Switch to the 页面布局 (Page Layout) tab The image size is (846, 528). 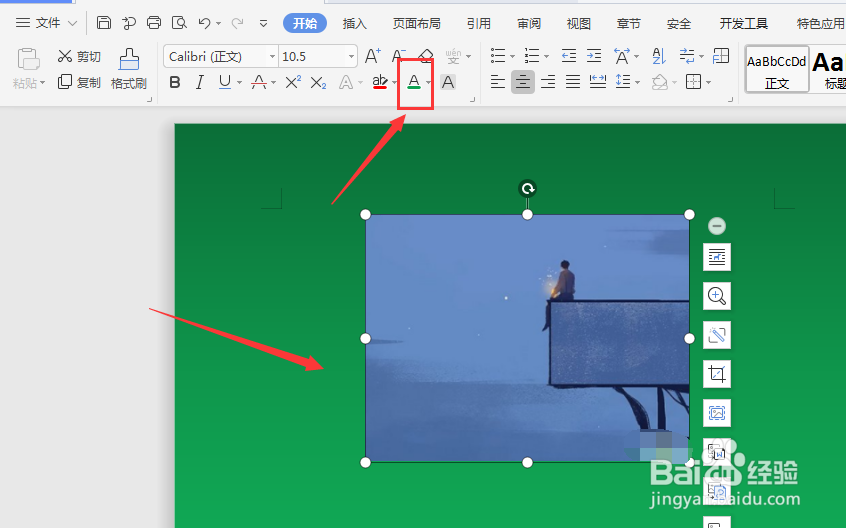click(x=417, y=23)
